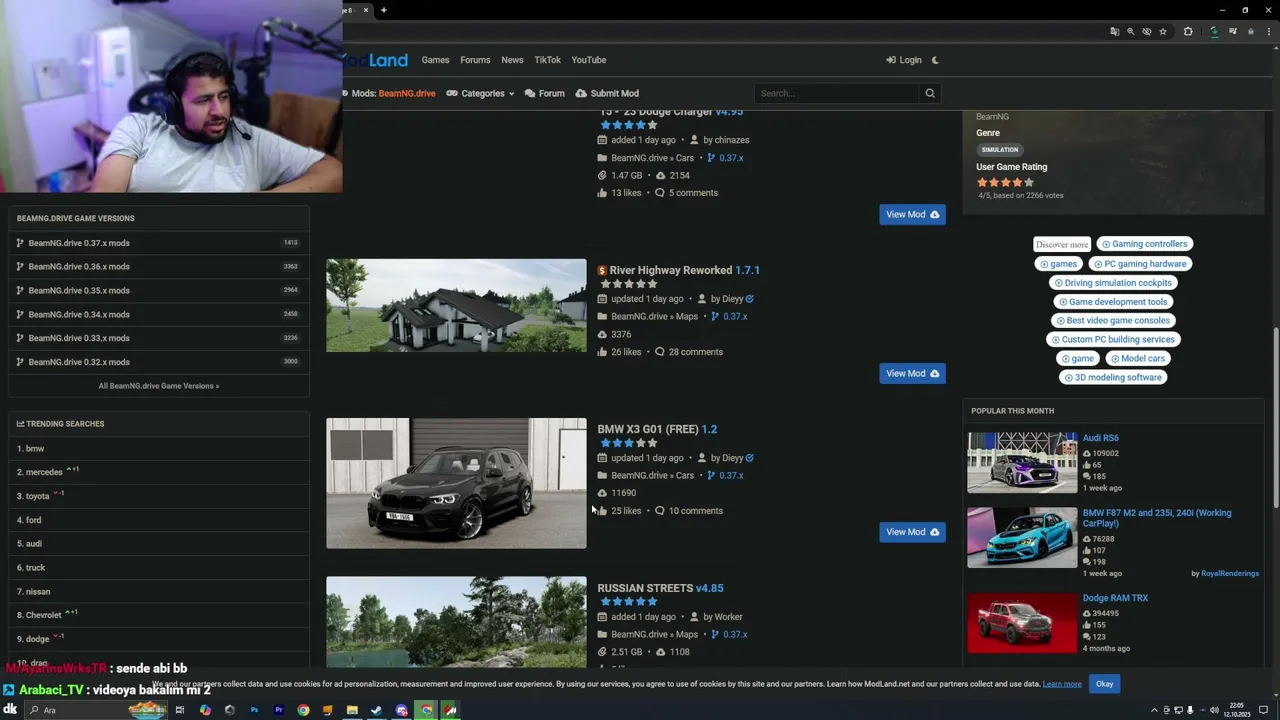Click Gaming controllers tag
The height and width of the screenshot is (720, 1280).
pos(1145,244)
